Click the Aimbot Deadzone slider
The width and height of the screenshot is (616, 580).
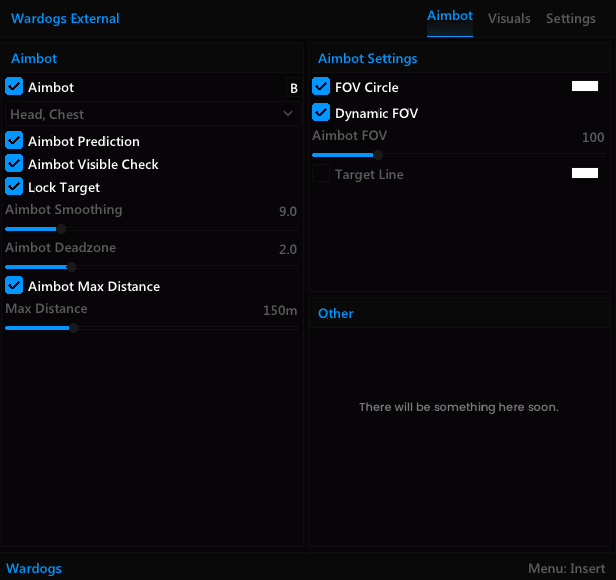point(151,267)
